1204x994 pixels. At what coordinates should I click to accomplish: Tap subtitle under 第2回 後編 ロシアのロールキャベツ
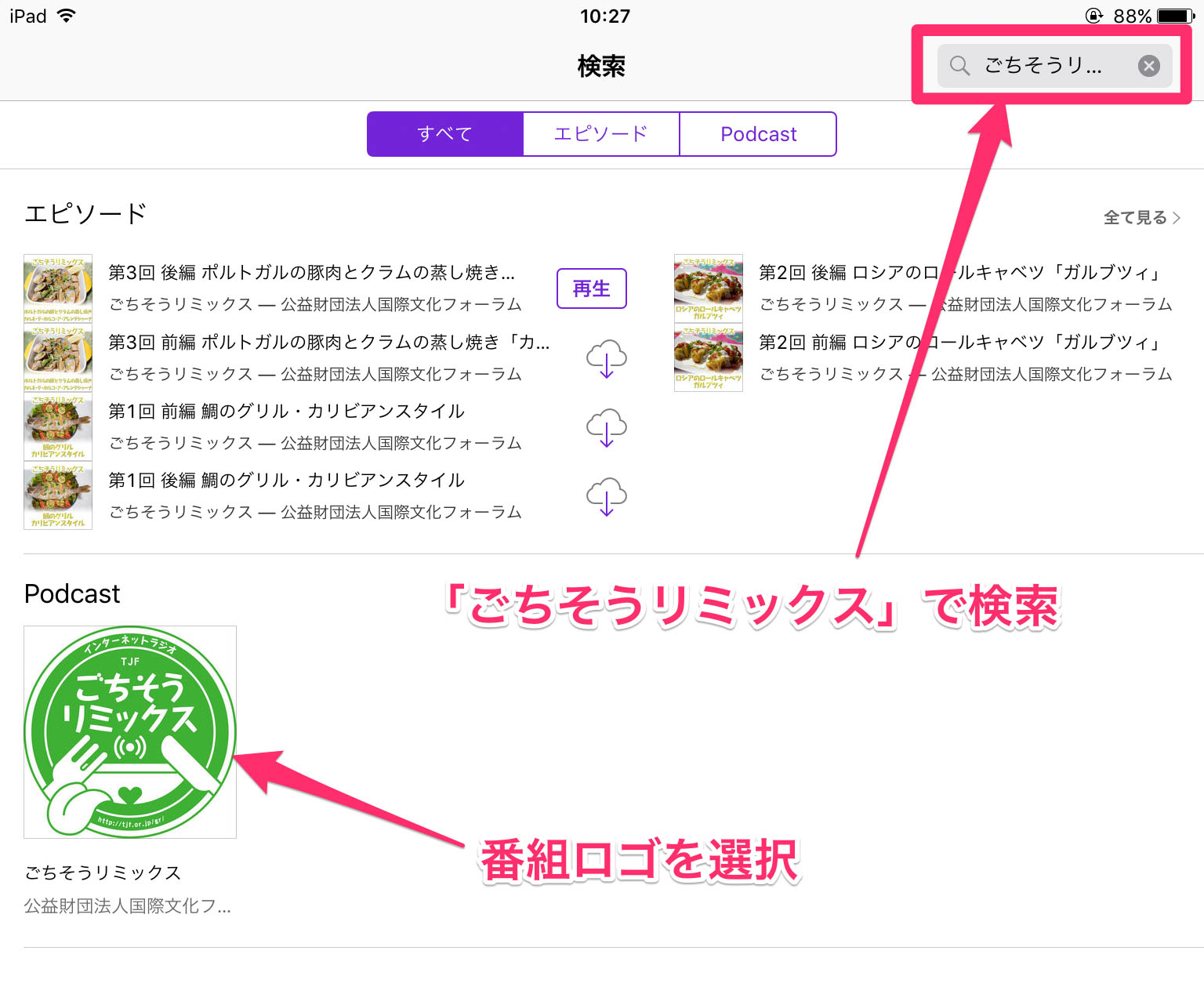966,304
